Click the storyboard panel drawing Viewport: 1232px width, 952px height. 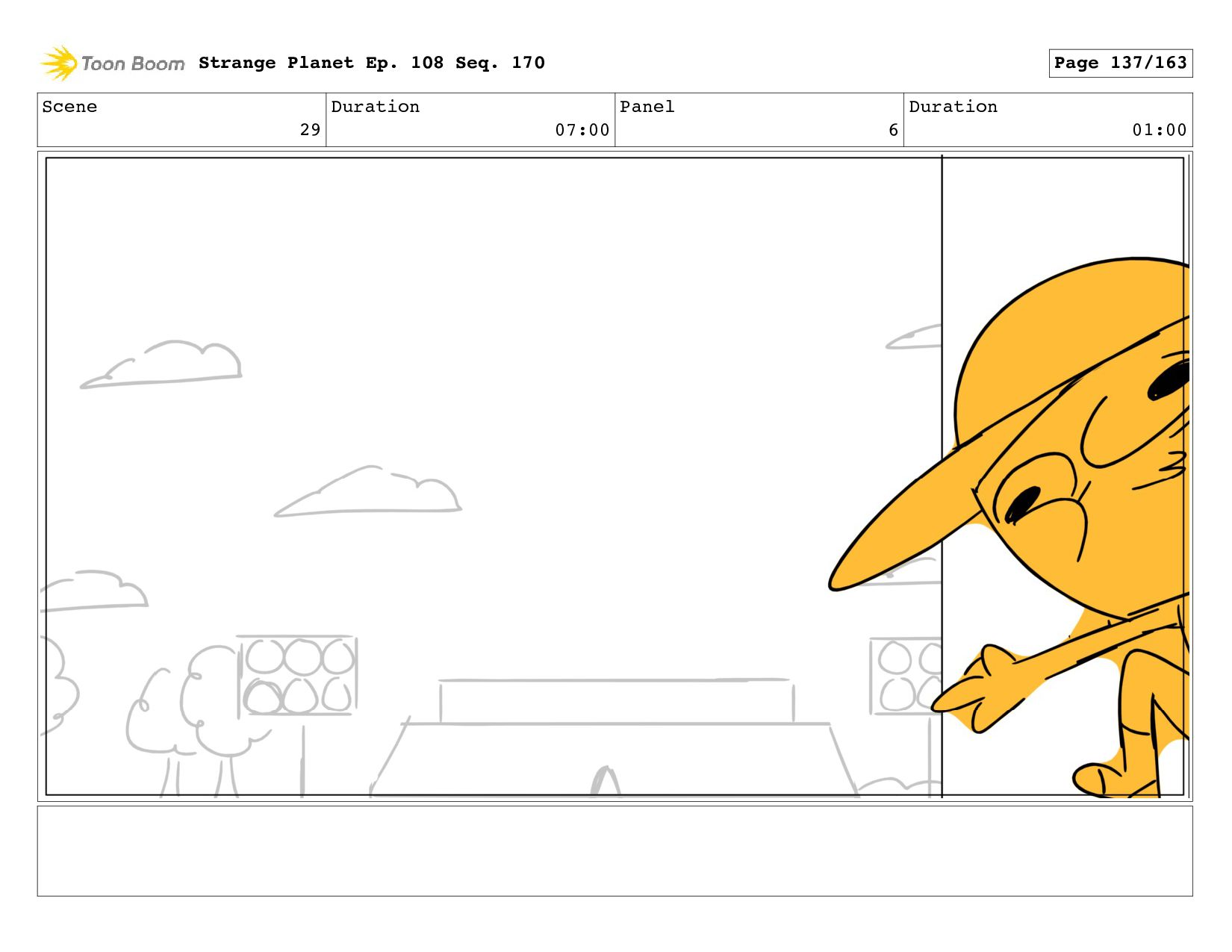pos(615,476)
